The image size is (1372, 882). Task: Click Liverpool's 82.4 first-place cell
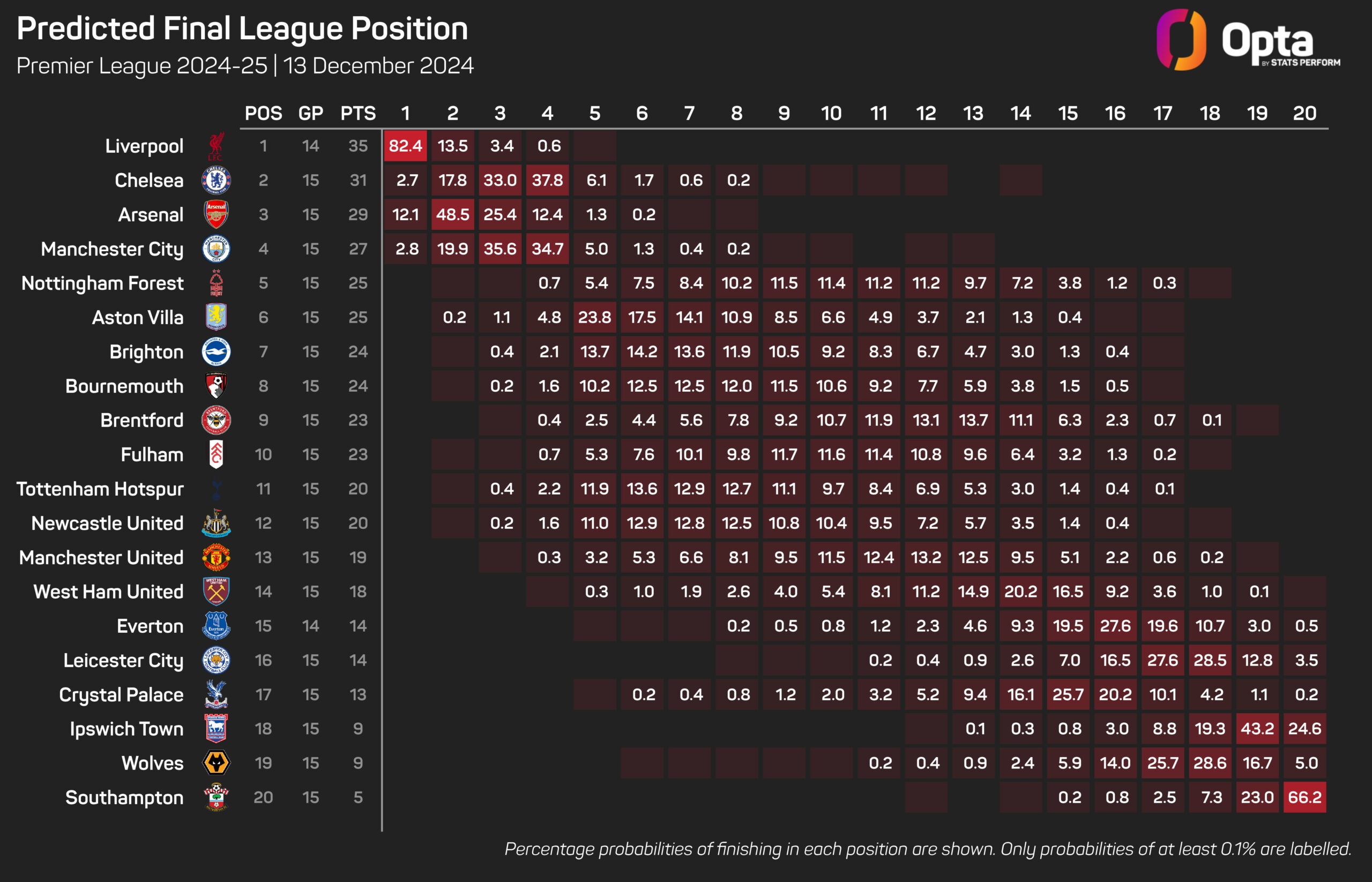point(406,146)
